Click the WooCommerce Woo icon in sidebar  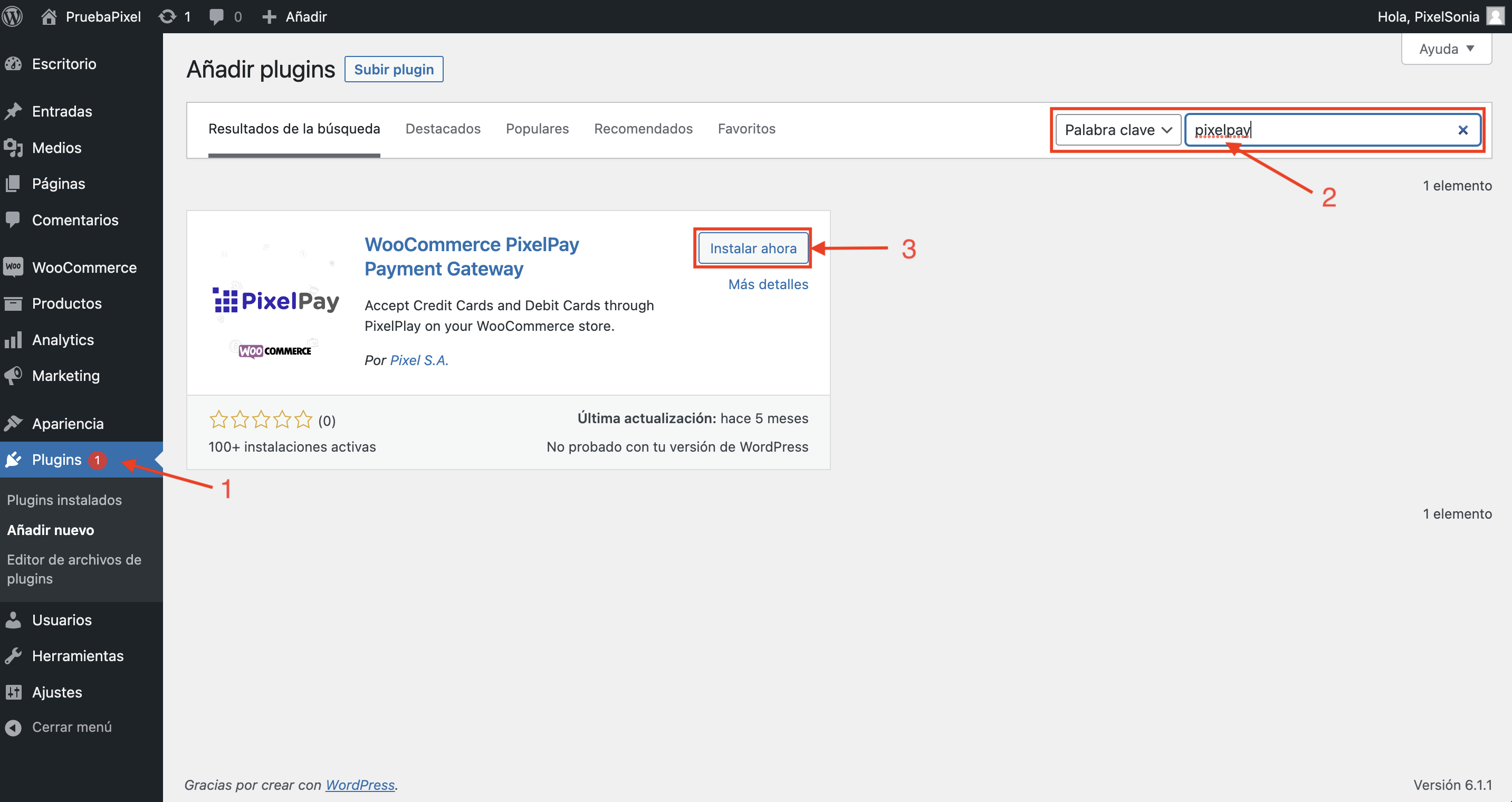tap(13, 267)
